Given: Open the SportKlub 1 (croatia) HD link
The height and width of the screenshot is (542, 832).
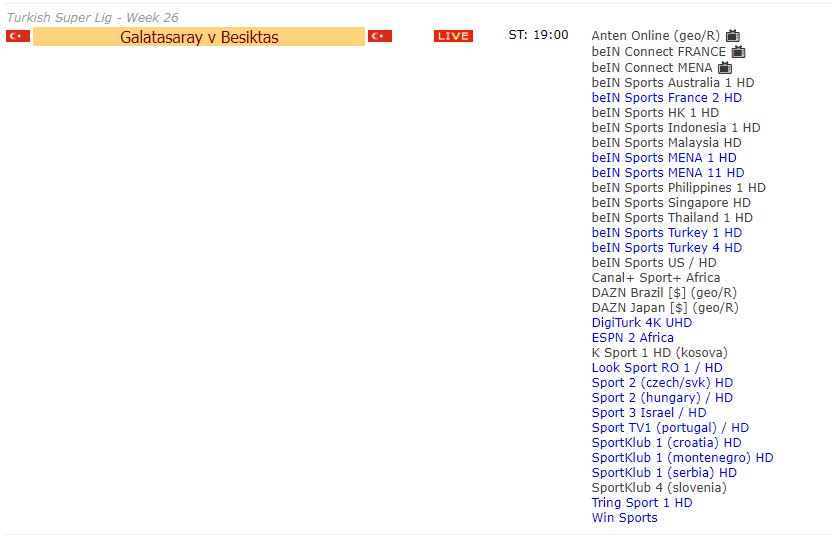Looking at the screenshot, I should coord(666,443).
